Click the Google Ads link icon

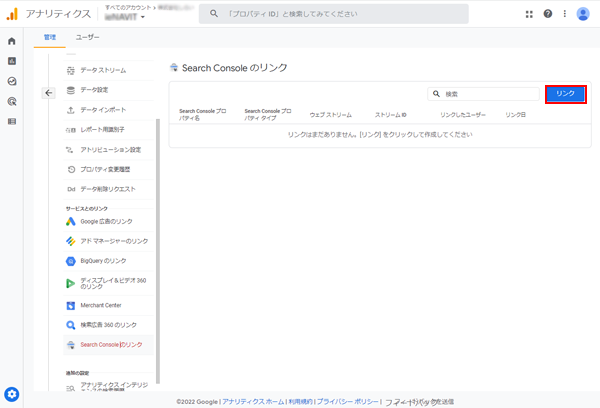(71, 221)
